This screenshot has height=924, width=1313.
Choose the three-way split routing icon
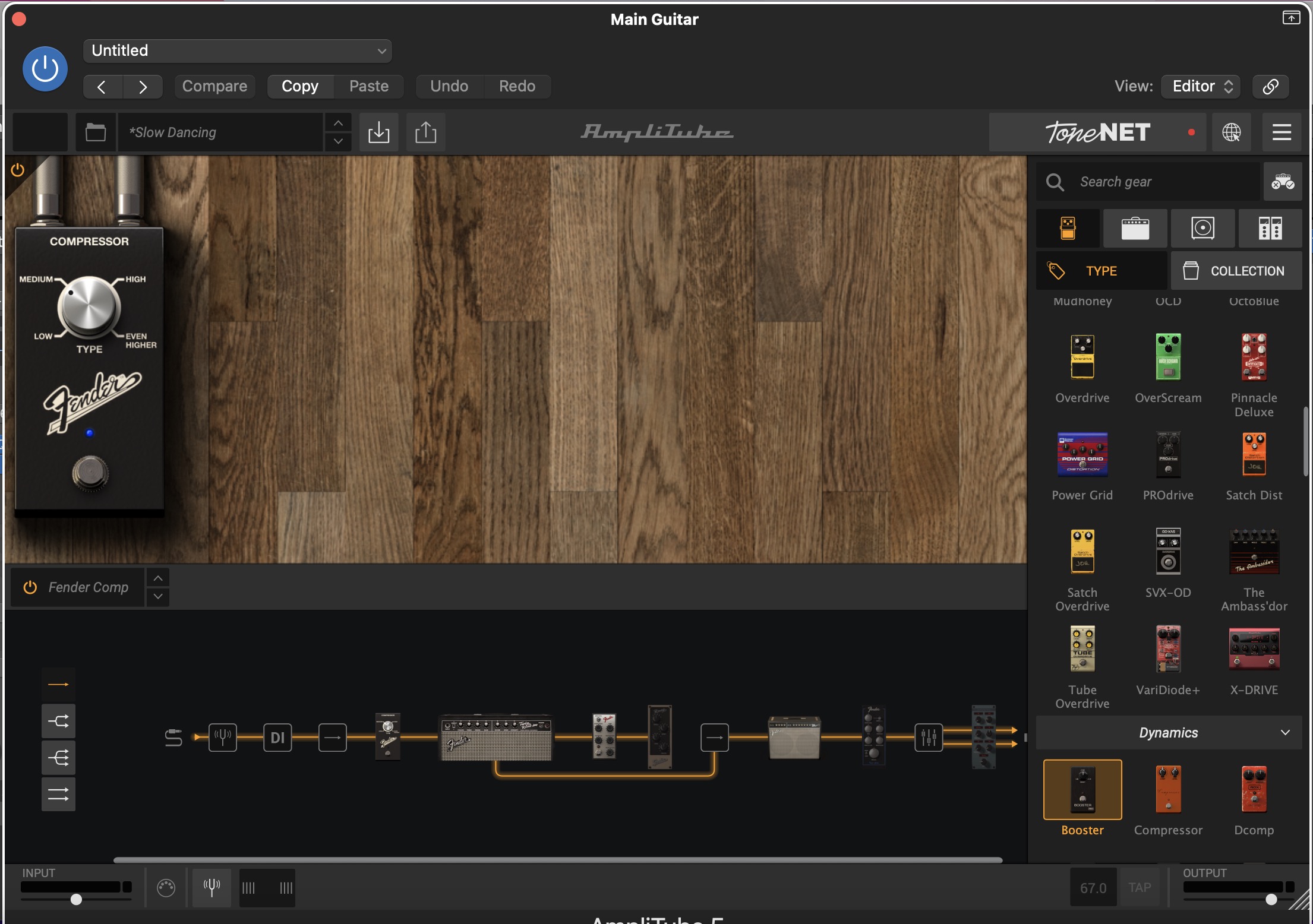[x=58, y=758]
